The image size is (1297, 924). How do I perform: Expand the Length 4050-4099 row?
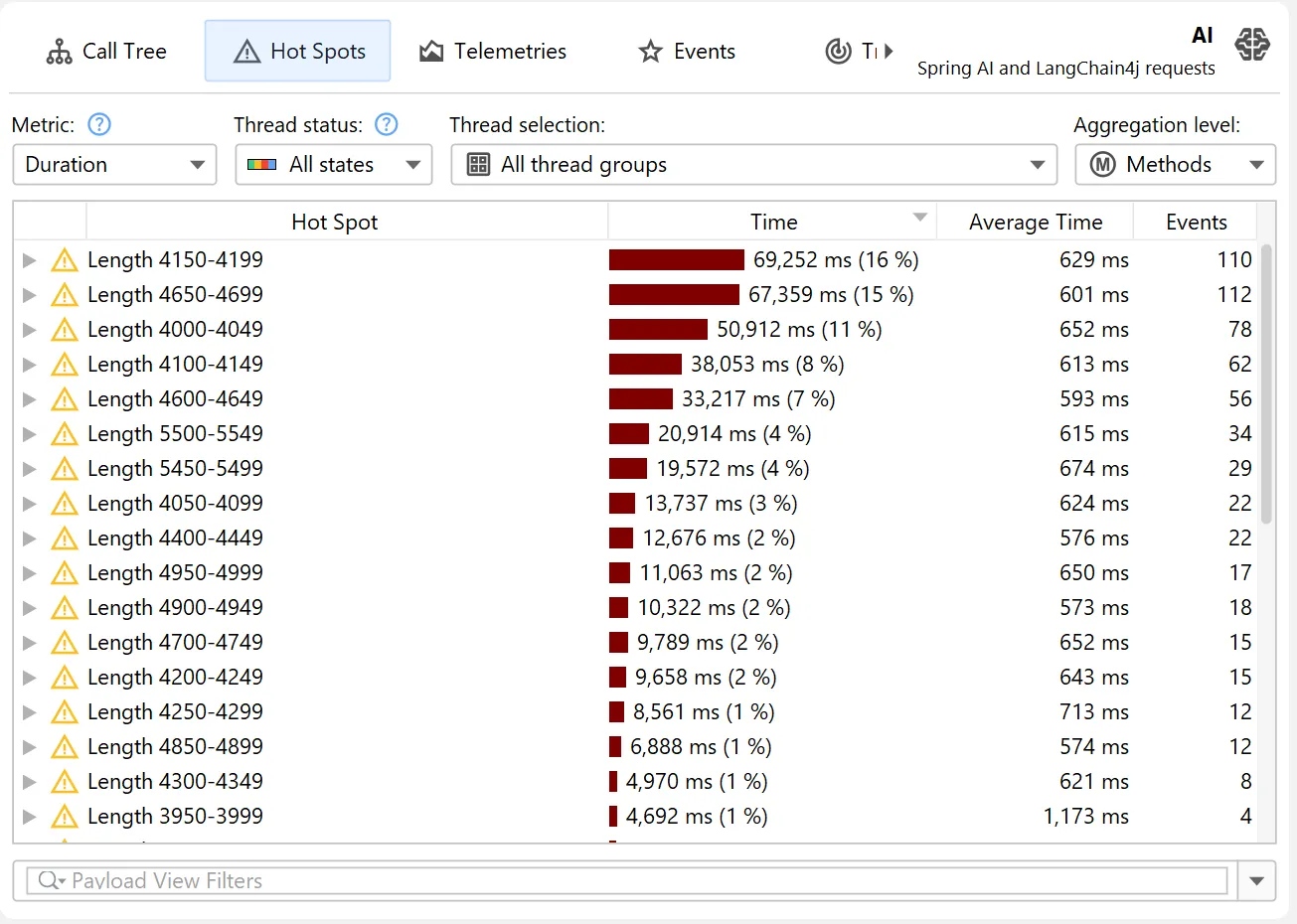tap(30, 504)
